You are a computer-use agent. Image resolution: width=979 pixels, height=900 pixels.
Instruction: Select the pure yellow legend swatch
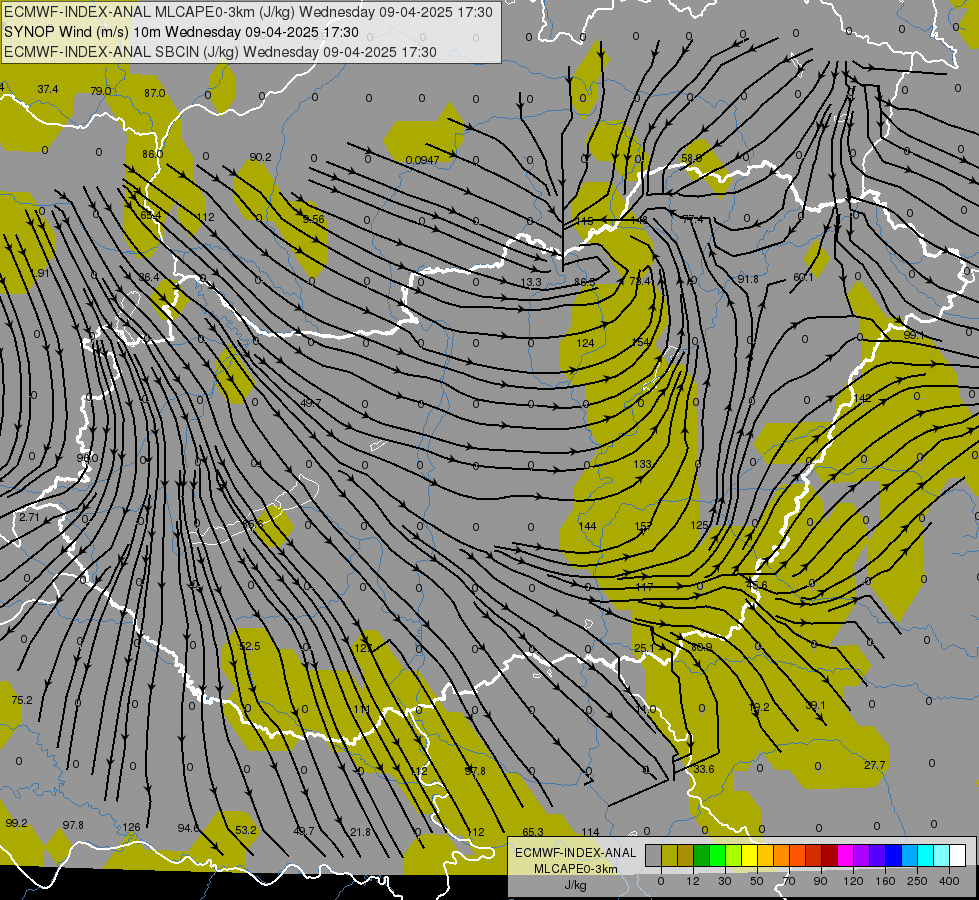coord(749,856)
